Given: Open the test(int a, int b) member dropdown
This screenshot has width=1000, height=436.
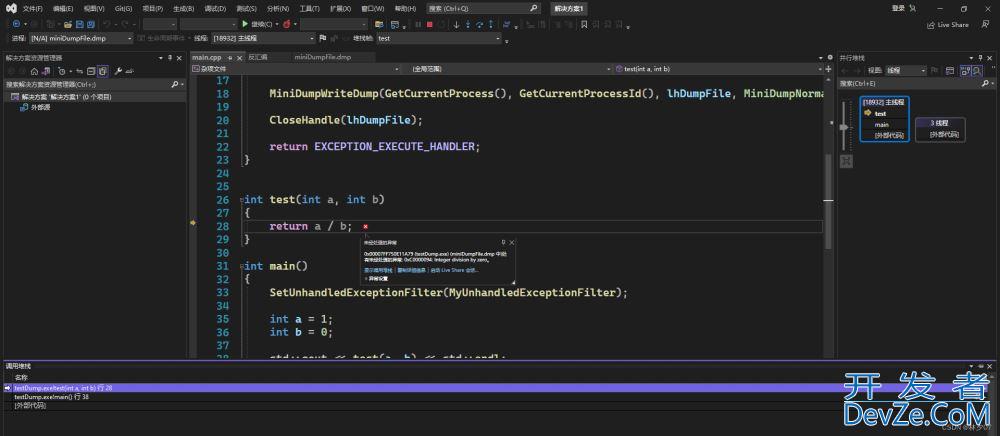Looking at the screenshot, I should click(719, 68).
